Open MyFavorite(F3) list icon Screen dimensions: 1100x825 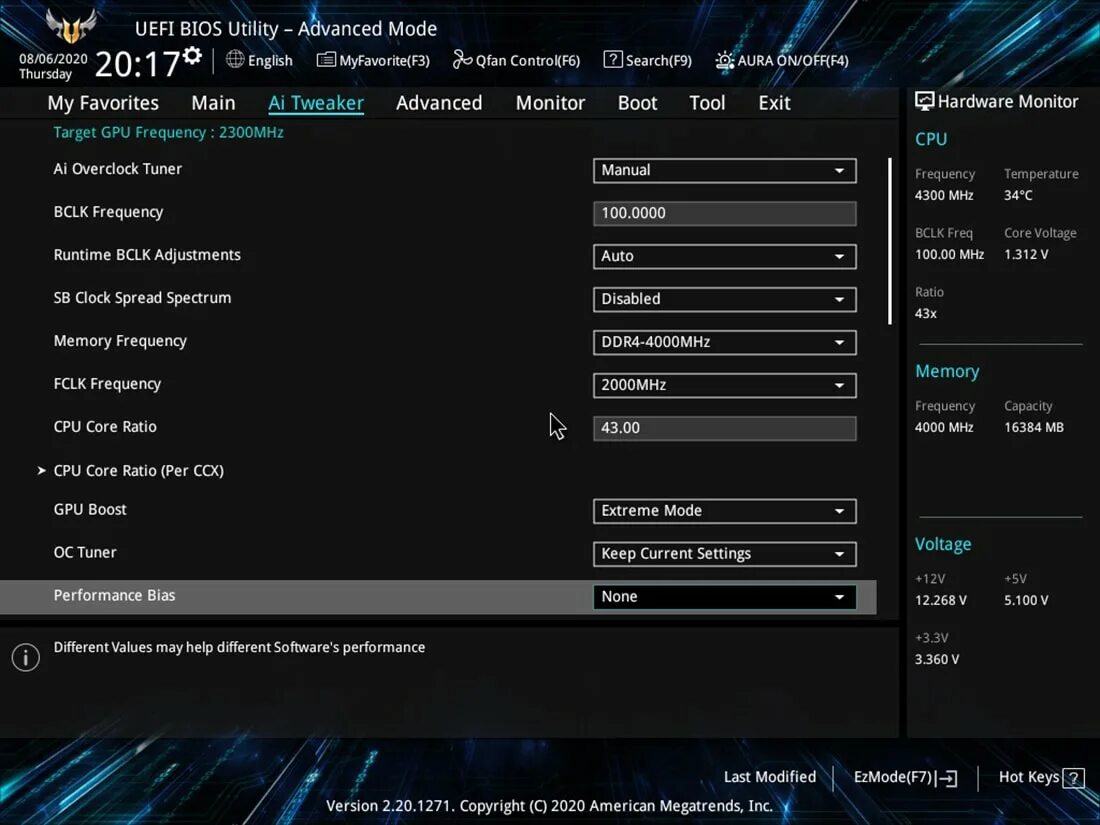pos(326,60)
